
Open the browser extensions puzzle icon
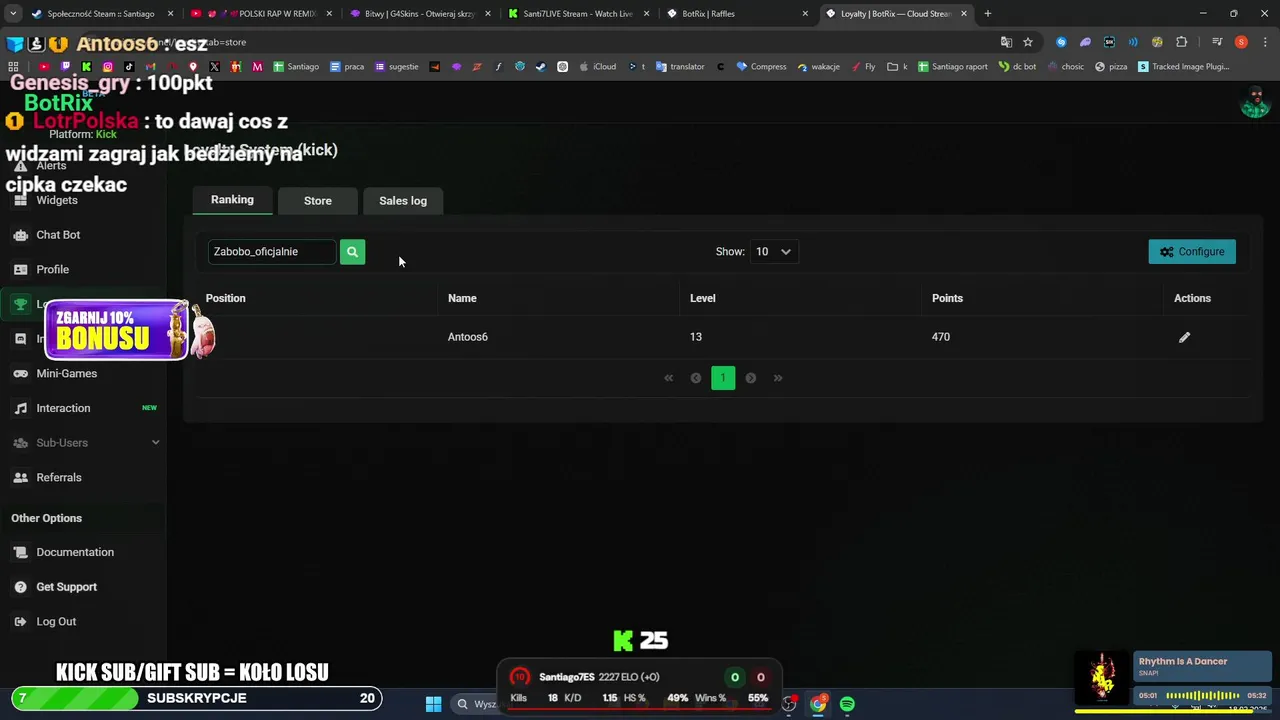coord(1182,42)
